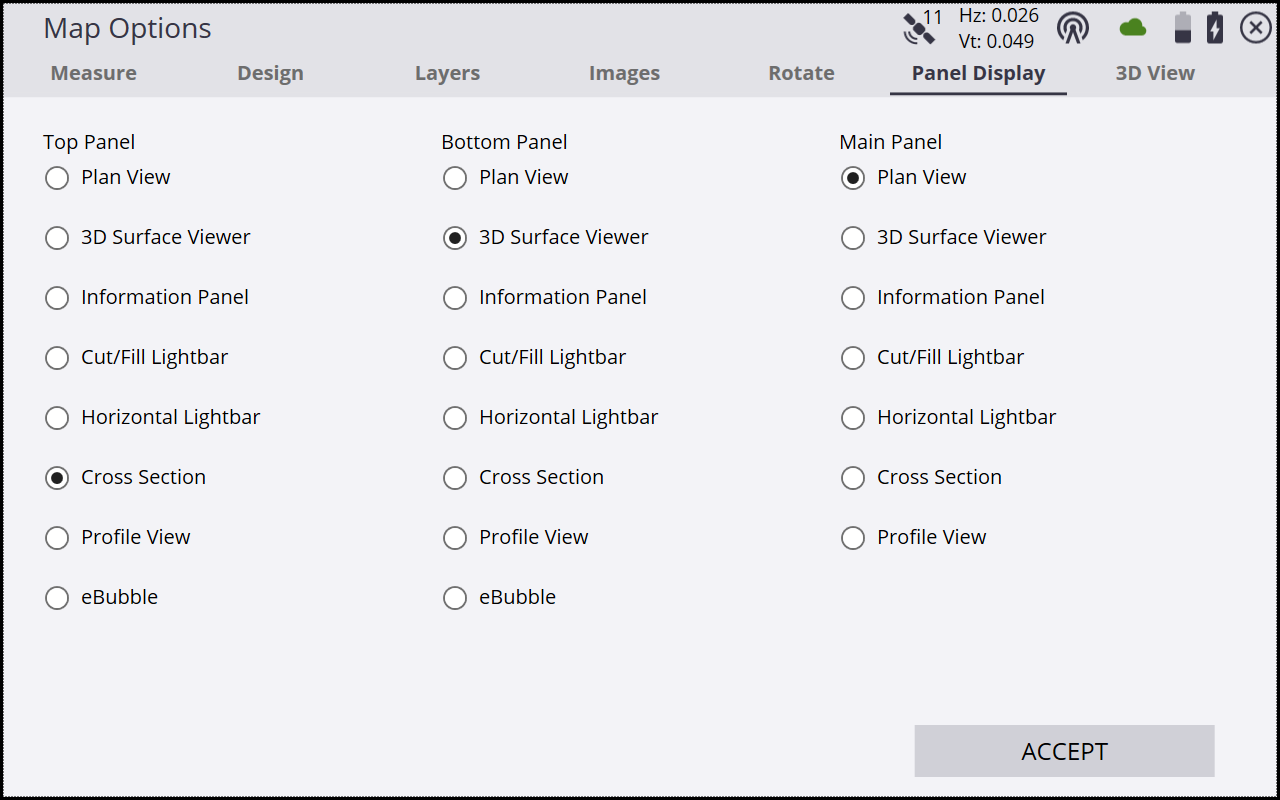
Task: Check the controller battery icon
Action: [x=1182, y=27]
